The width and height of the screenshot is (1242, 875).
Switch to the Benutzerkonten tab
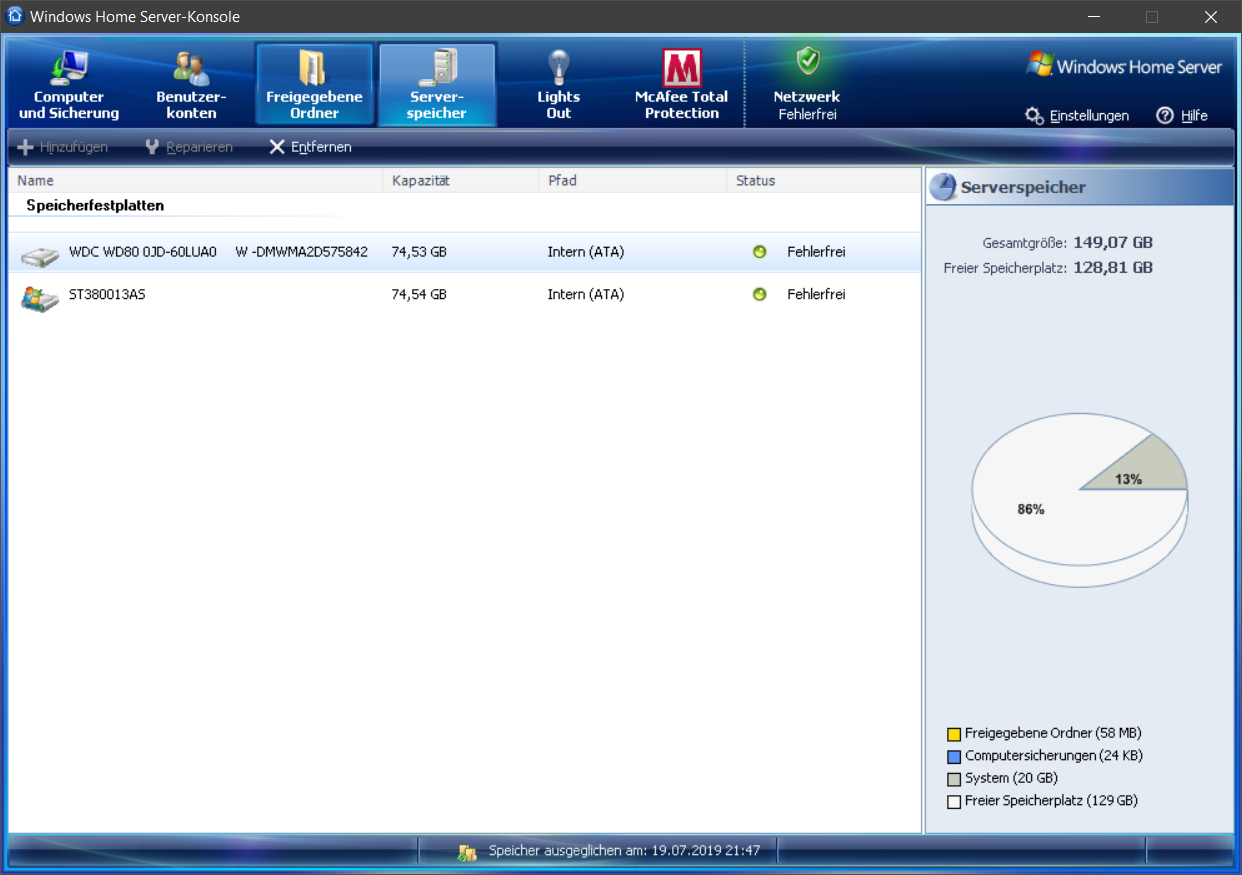pyautogui.click(x=191, y=85)
